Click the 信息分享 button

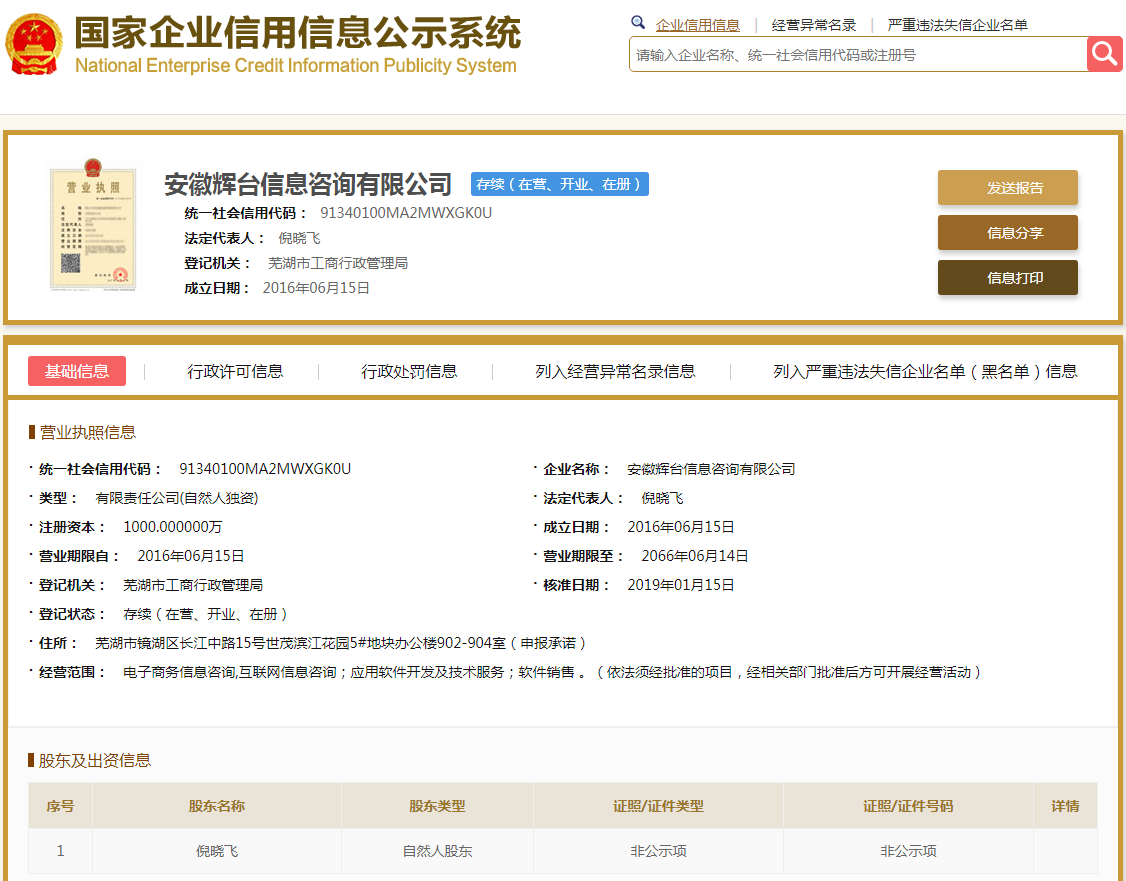[1007, 232]
